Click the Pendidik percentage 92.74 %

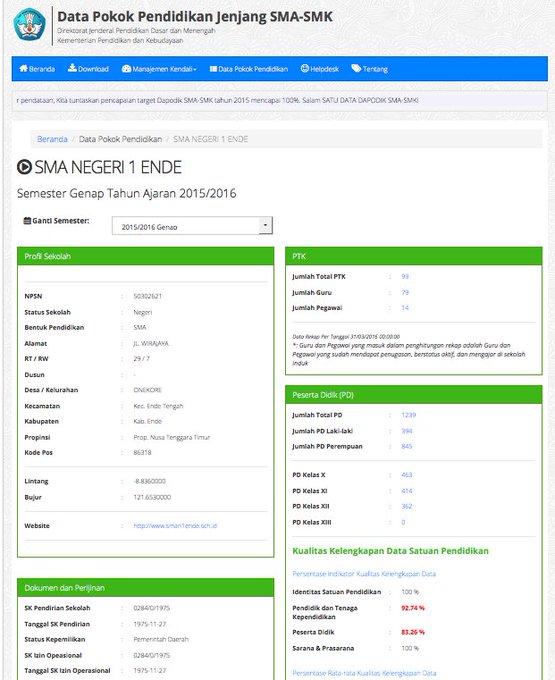click(x=413, y=608)
